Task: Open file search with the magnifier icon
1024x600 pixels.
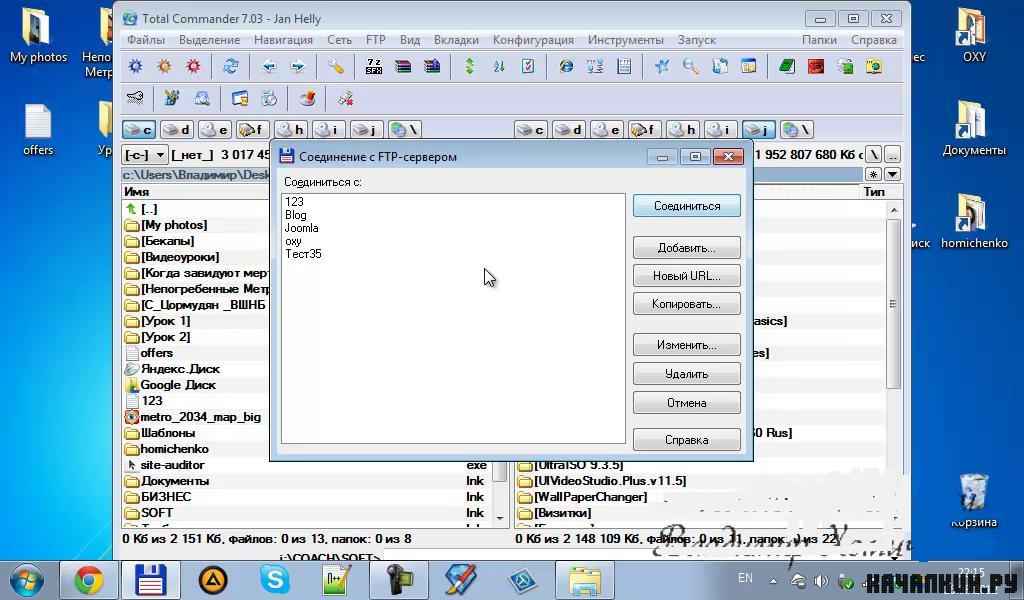Action: [690, 66]
